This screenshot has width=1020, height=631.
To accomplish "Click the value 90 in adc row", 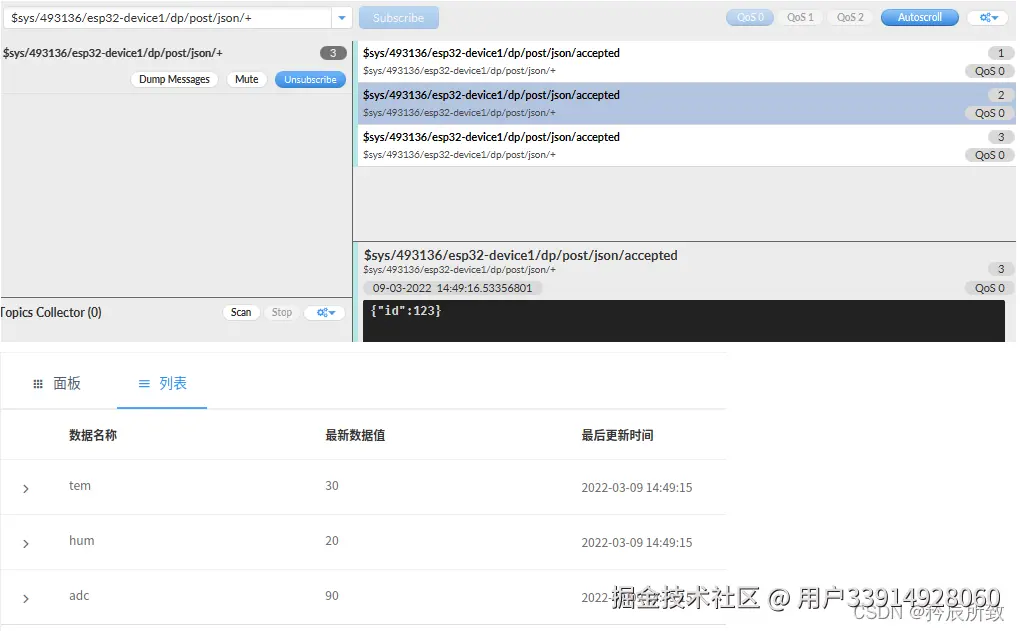I will (x=332, y=596).
